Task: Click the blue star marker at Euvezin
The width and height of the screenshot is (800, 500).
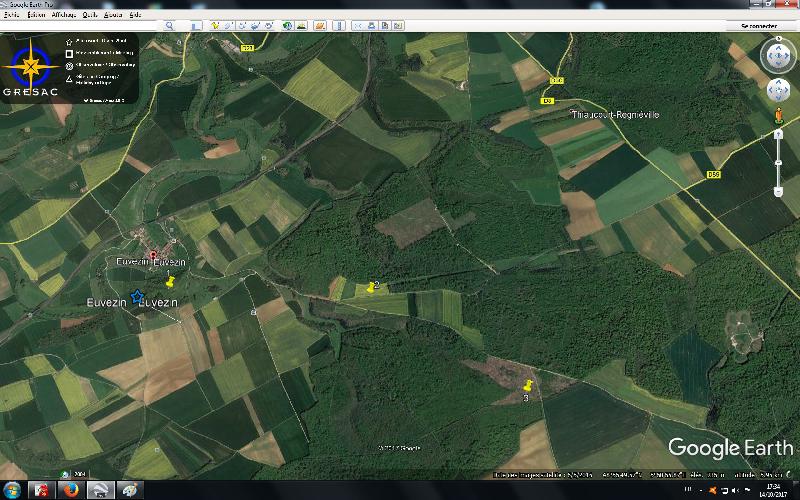Action: pyautogui.click(x=136, y=296)
